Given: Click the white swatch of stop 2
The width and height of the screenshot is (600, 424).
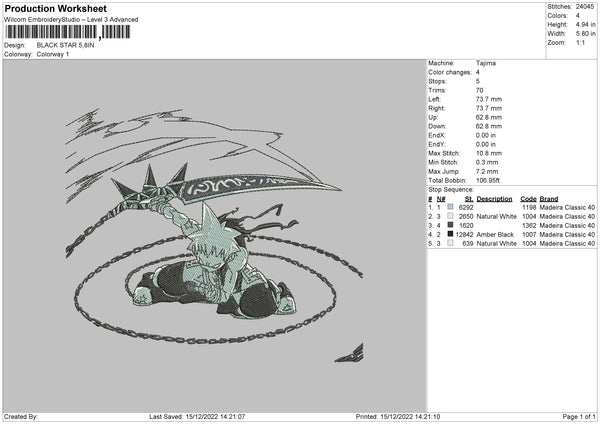Looking at the screenshot, I should [450, 216].
